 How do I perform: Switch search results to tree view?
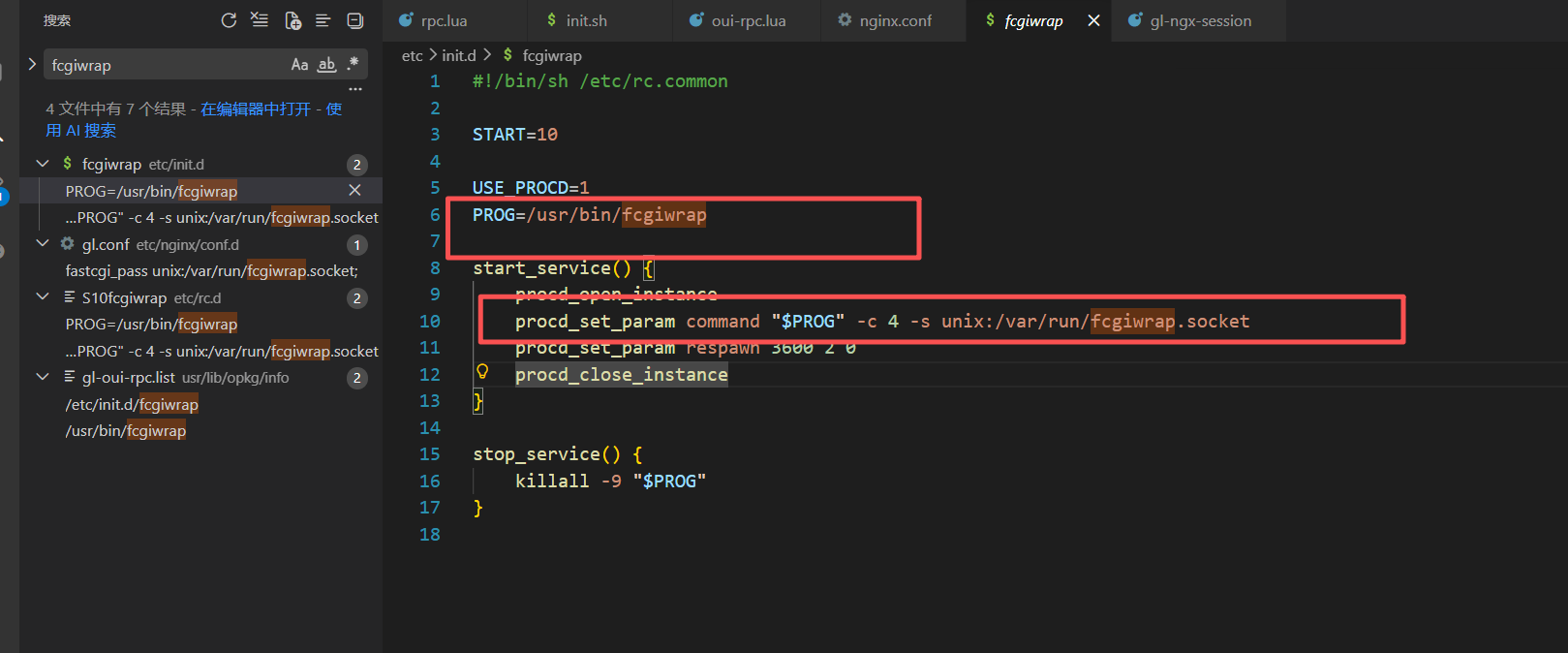click(x=323, y=20)
